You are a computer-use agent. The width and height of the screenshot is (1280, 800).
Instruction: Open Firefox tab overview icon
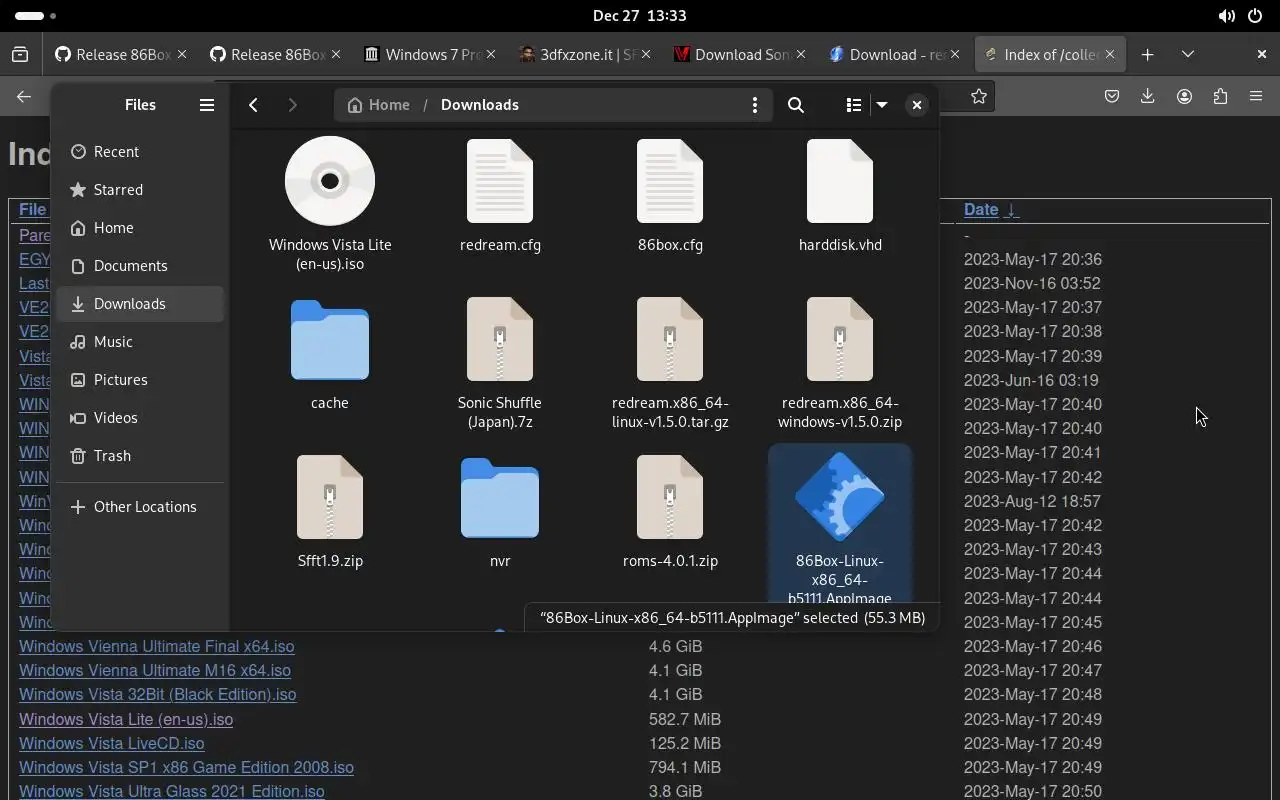[20, 55]
